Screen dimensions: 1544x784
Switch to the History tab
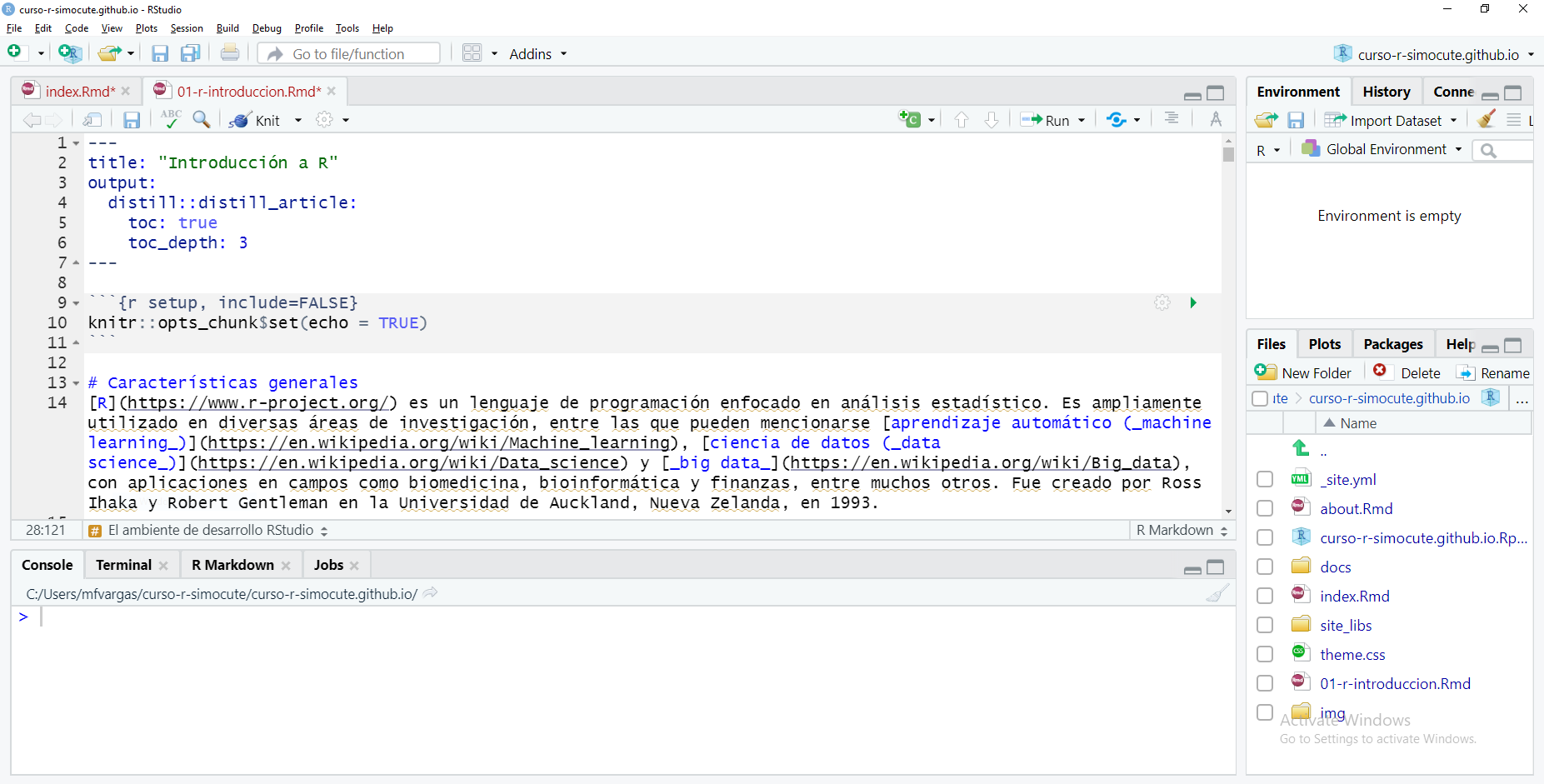tap(1387, 92)
